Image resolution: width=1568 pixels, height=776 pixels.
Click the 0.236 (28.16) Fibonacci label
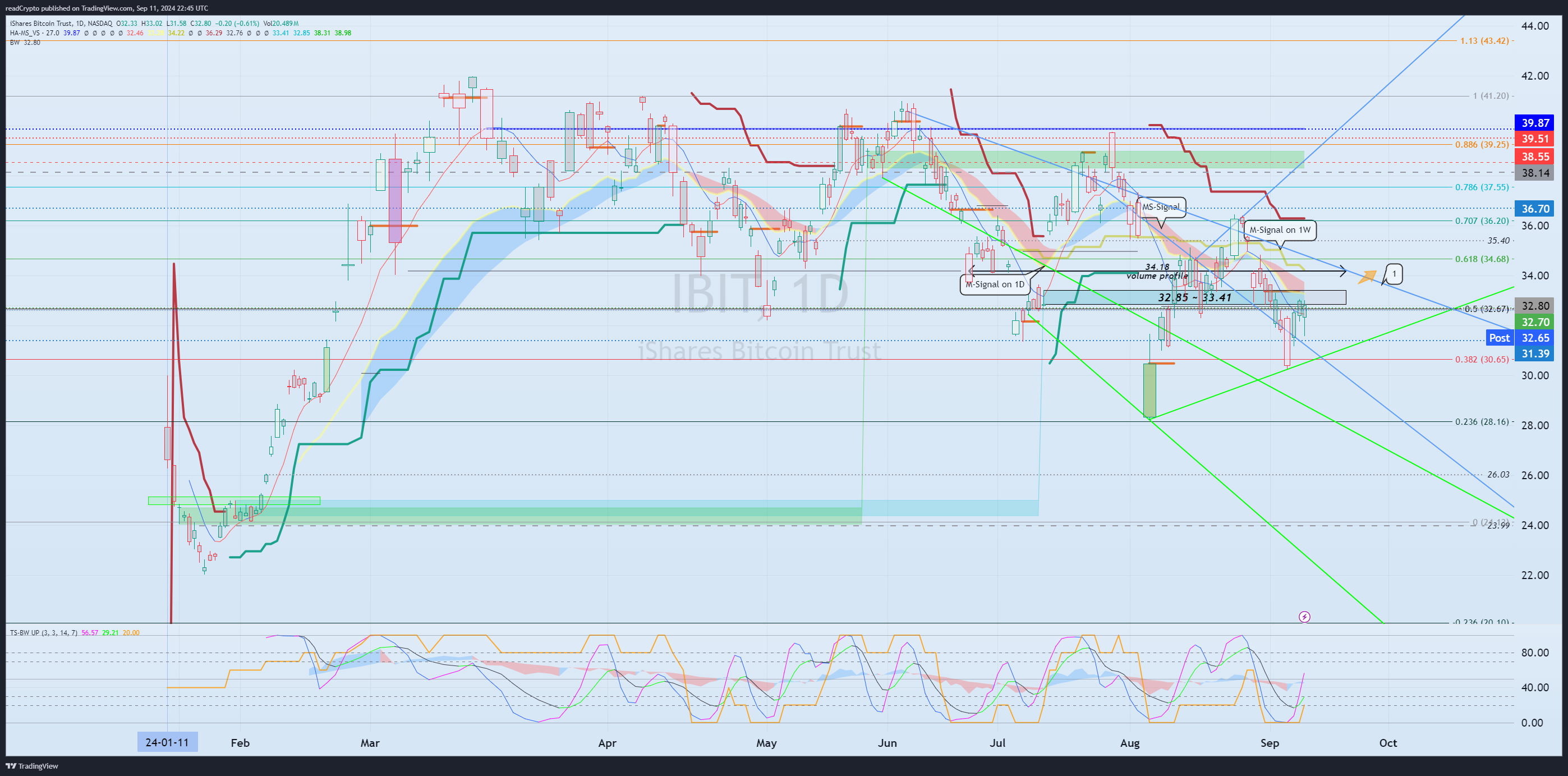point(1482,422)
